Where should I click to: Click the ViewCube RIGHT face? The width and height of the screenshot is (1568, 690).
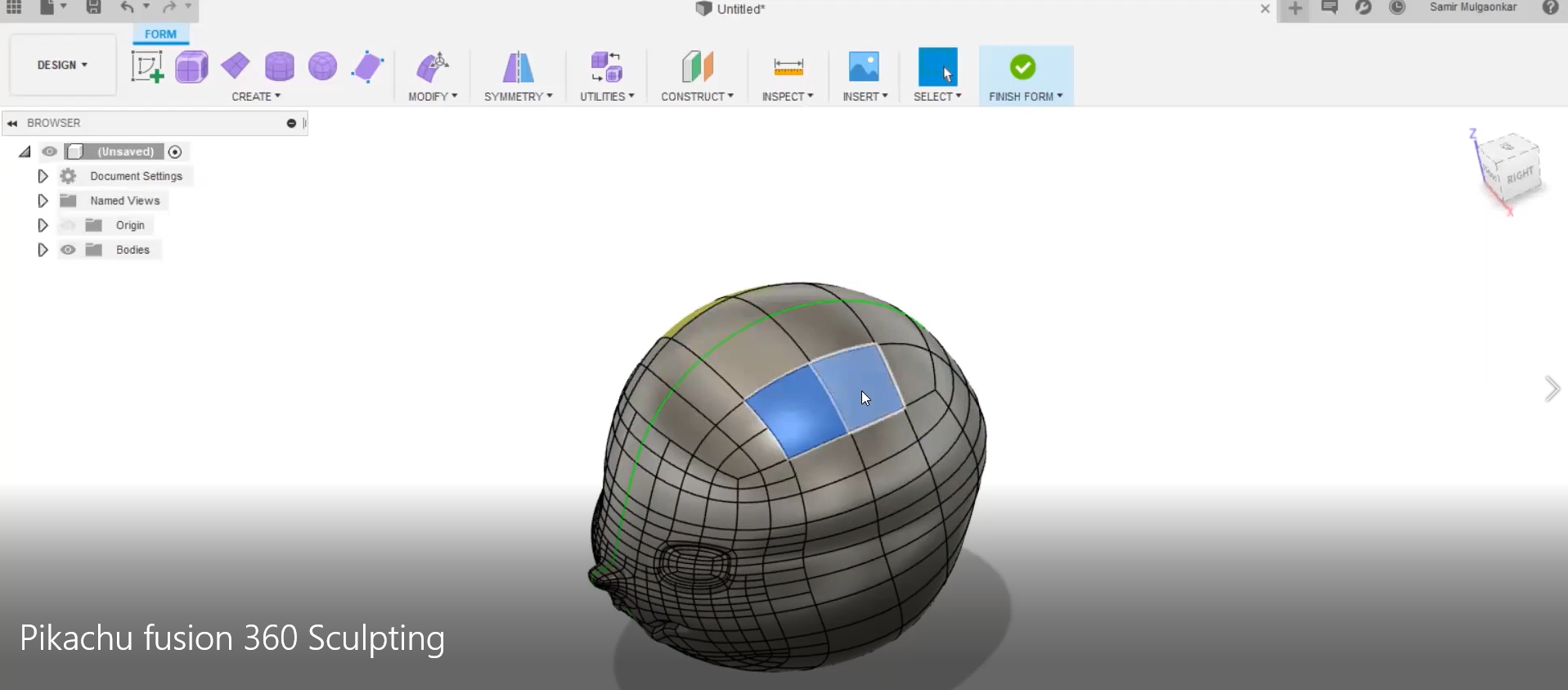coord(1521,174)
